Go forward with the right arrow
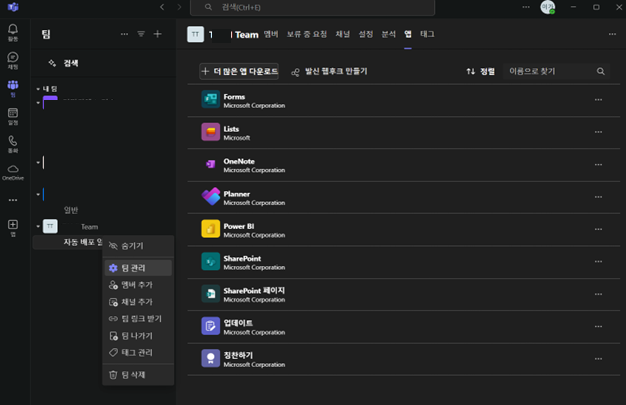The image size is (626, 405). (x=179, y=7)
